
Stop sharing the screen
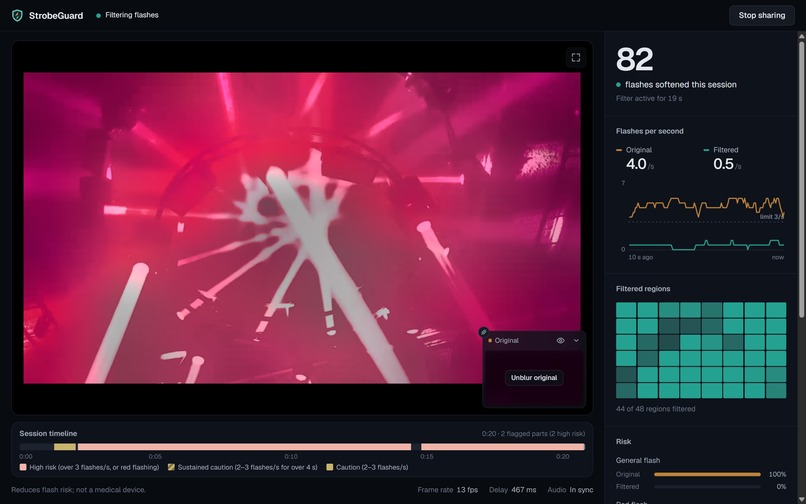[761, 15]
